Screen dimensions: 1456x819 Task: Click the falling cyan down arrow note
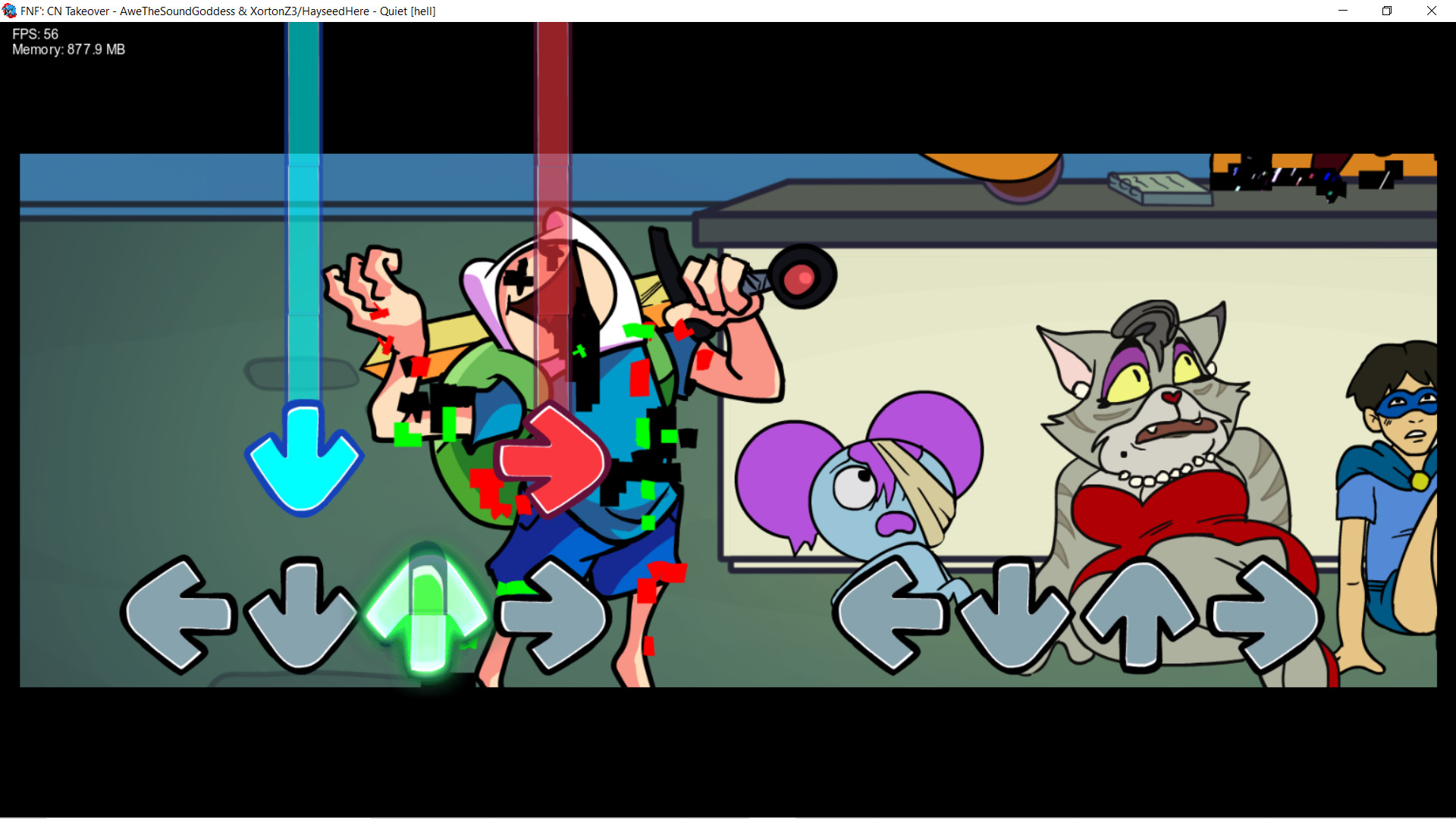click(303, 459)
